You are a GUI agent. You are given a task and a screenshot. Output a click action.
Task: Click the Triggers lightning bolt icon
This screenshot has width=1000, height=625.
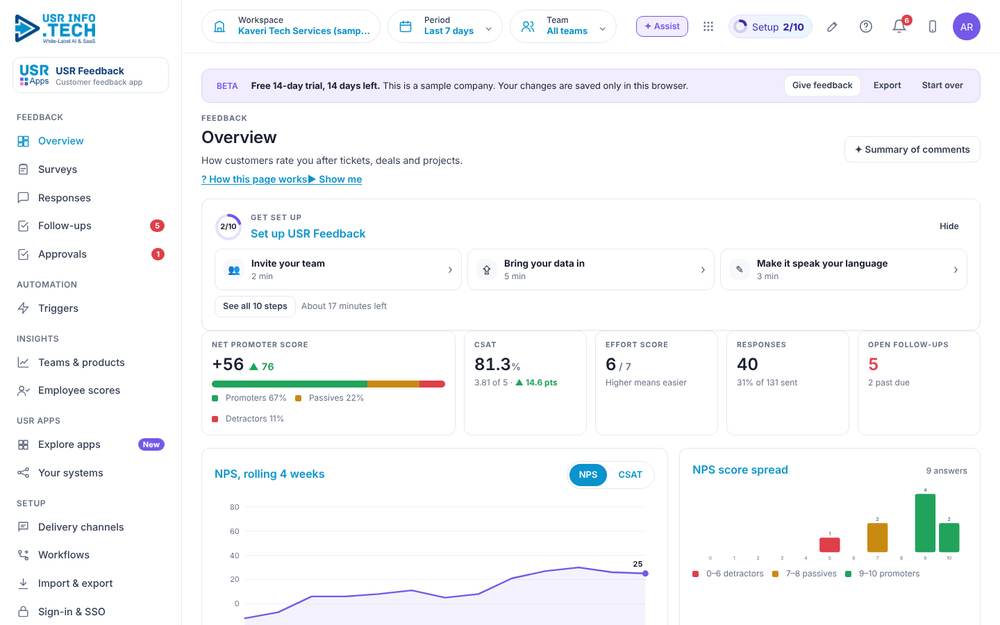click(23, 308)
